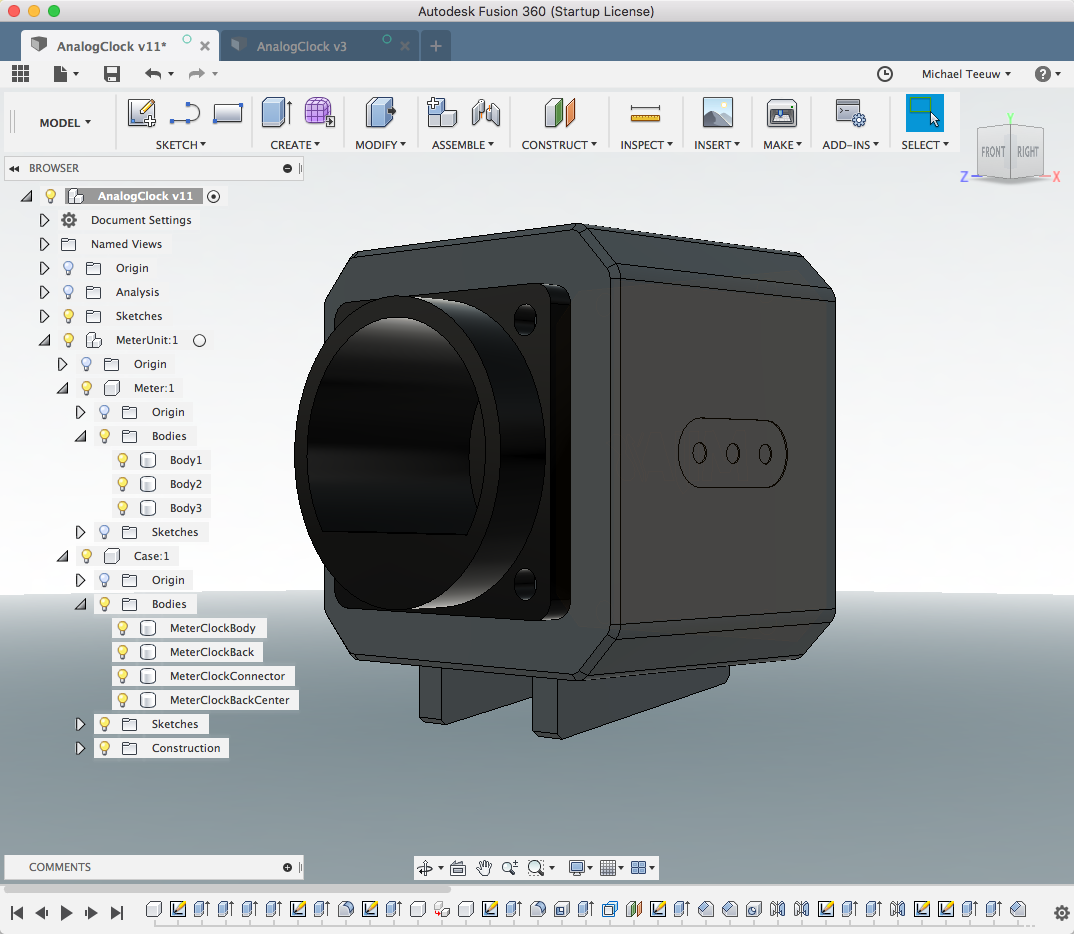Click the Press Pull modify icon
This screenshot has height=934, width=1074.
(380, 114)
